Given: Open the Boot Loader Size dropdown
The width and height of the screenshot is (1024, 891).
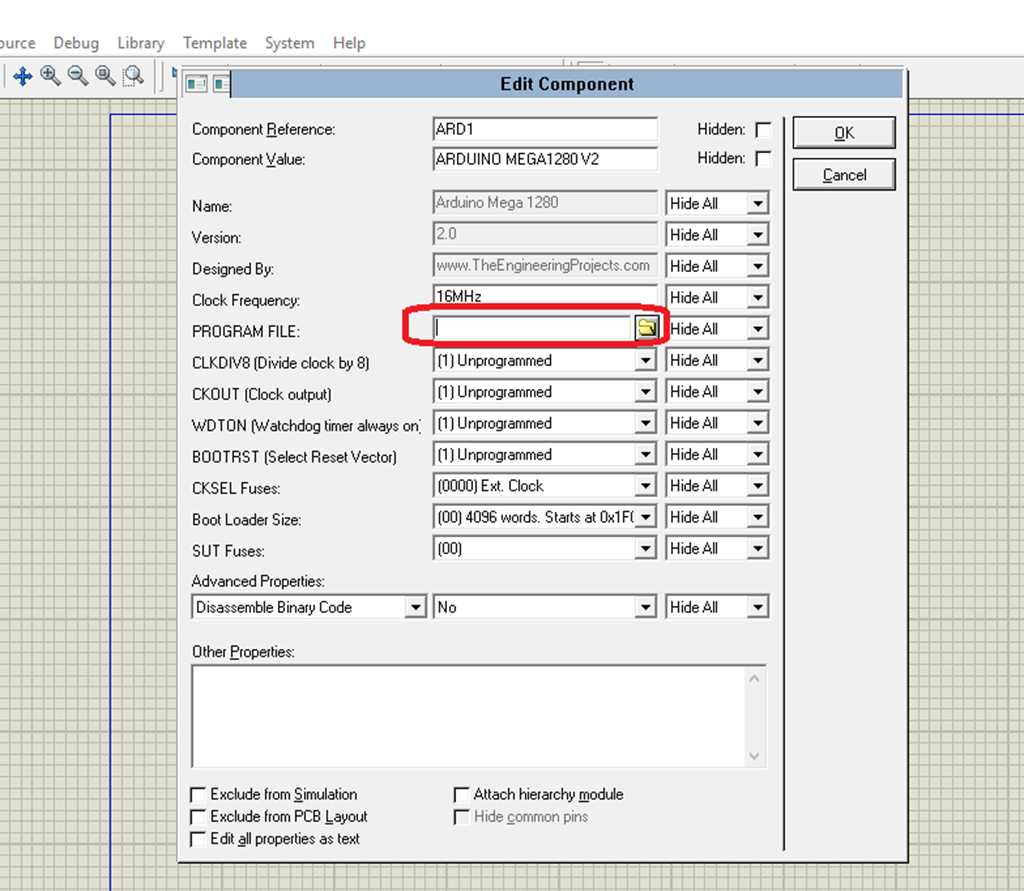Looking at the screenshot, I should [x=646, y=517].
